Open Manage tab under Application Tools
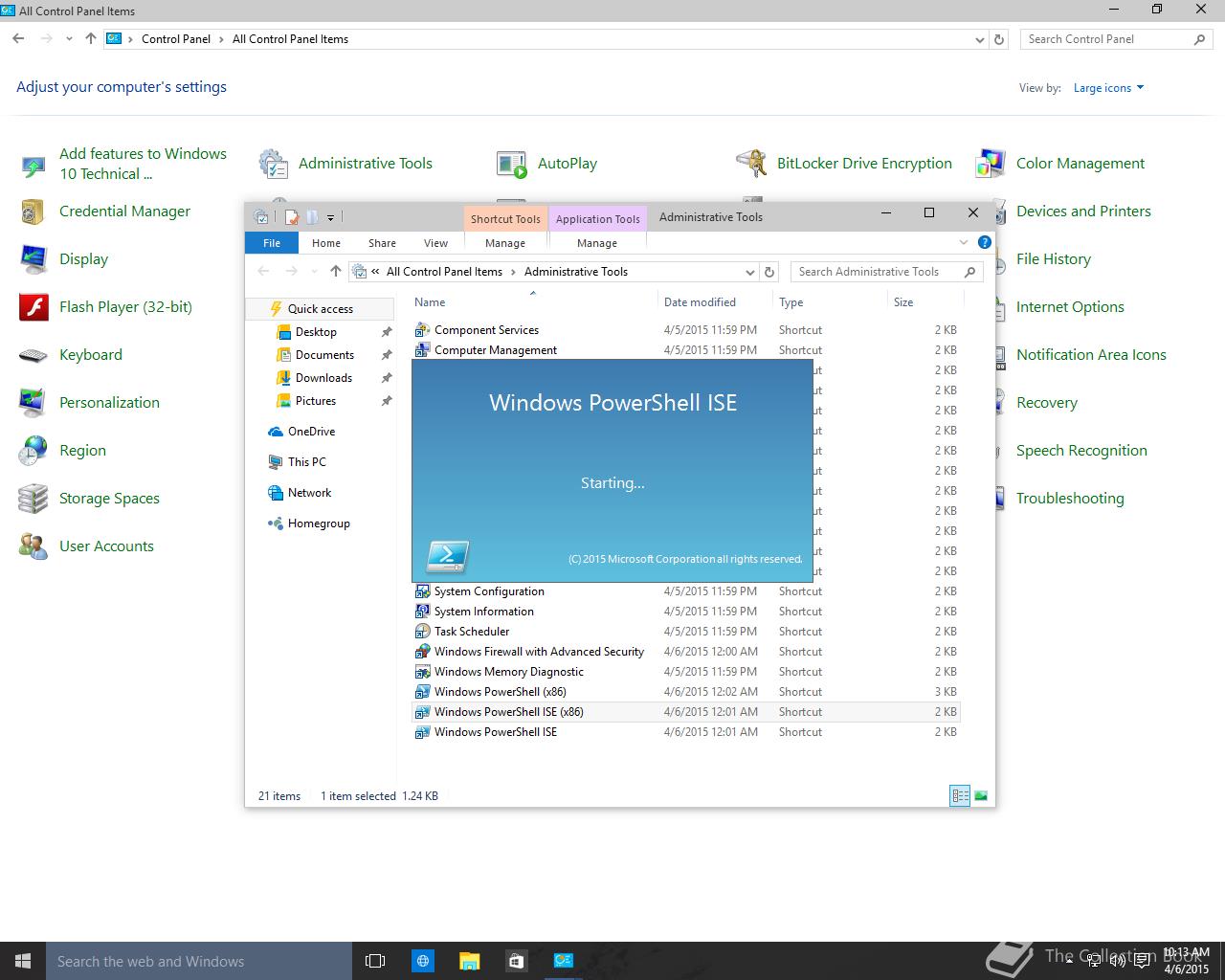Viewport: 1225px width, 980px height. click(597, 243)
